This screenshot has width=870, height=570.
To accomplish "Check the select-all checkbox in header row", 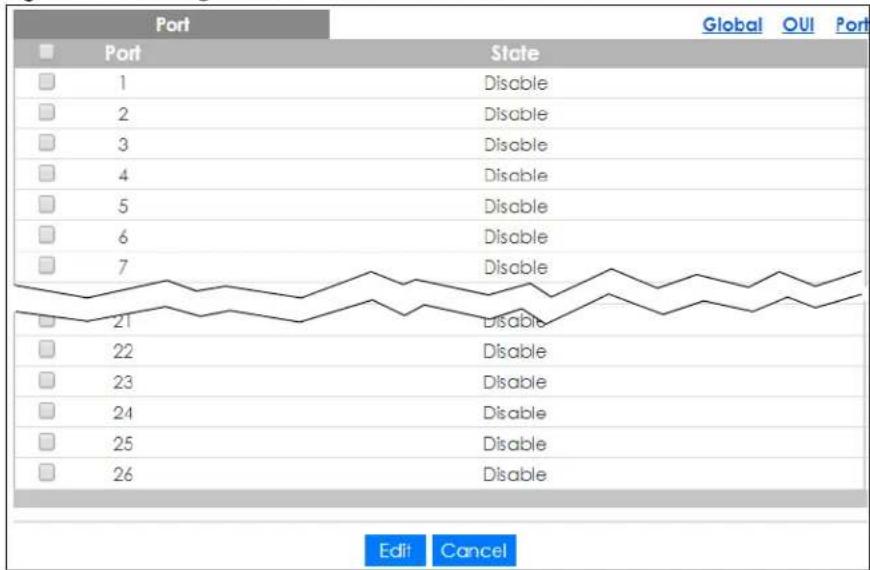I will 47,52.
